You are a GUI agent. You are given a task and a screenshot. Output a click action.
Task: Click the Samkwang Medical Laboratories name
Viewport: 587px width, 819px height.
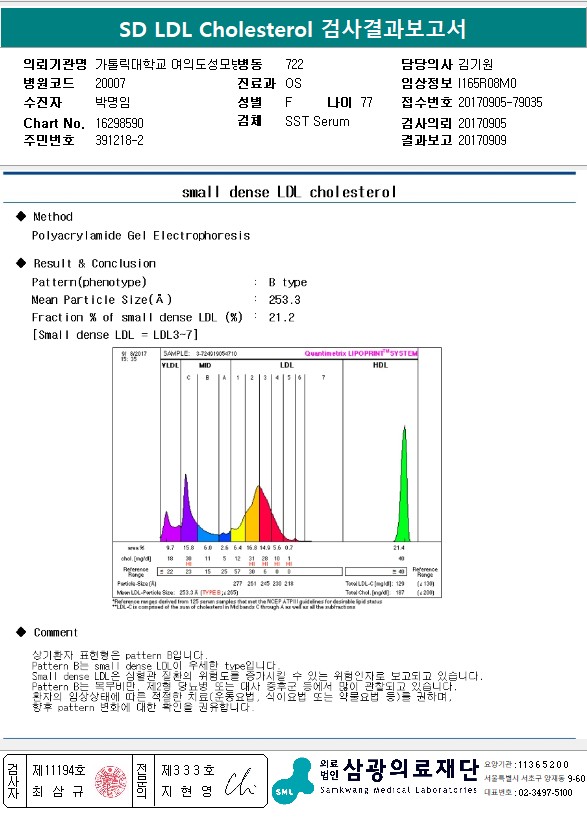pyautogui.click(x=398, y=790)
